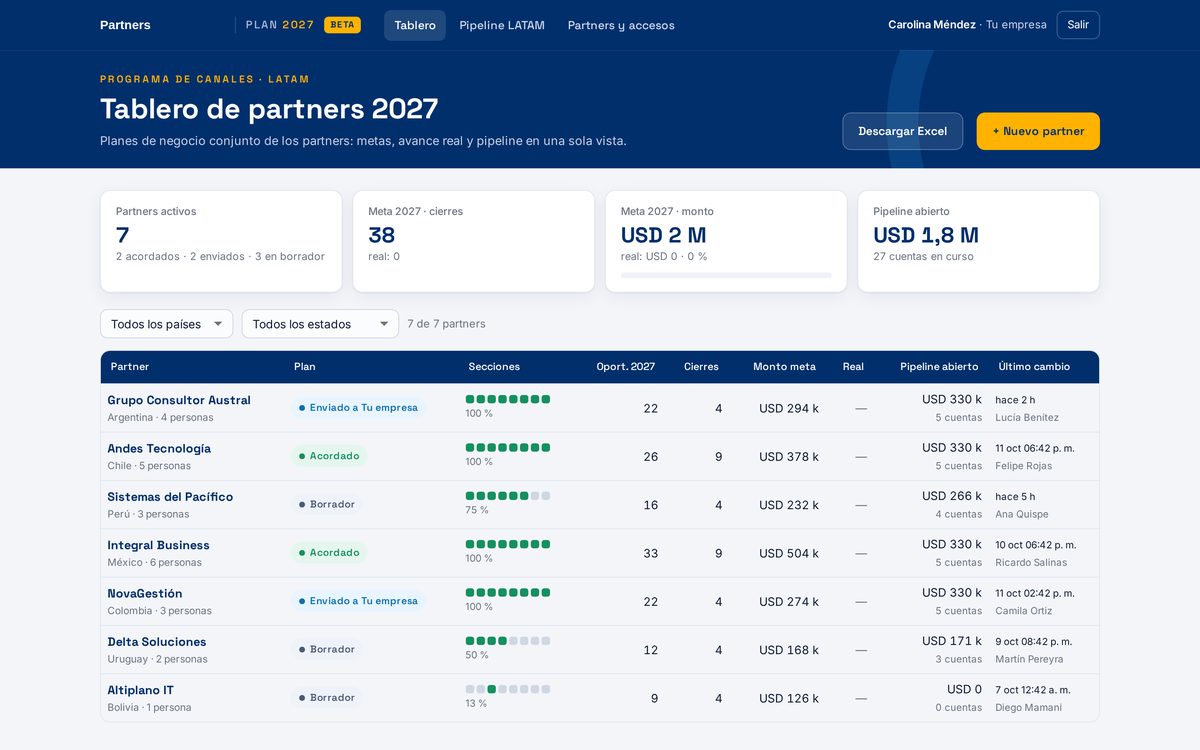Screen dimensions: 1200x750
Task: Click the Pipeline abierto summary card
Action: [x=979, y=241]
